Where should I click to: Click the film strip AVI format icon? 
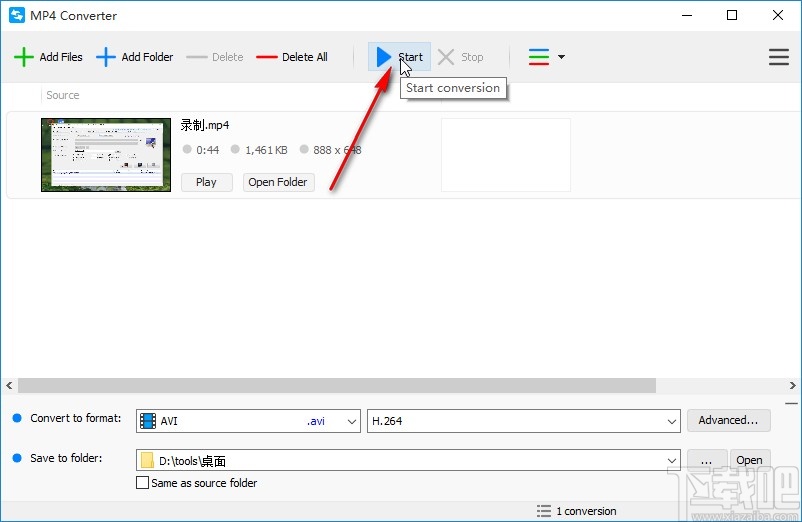coord(148,421)
